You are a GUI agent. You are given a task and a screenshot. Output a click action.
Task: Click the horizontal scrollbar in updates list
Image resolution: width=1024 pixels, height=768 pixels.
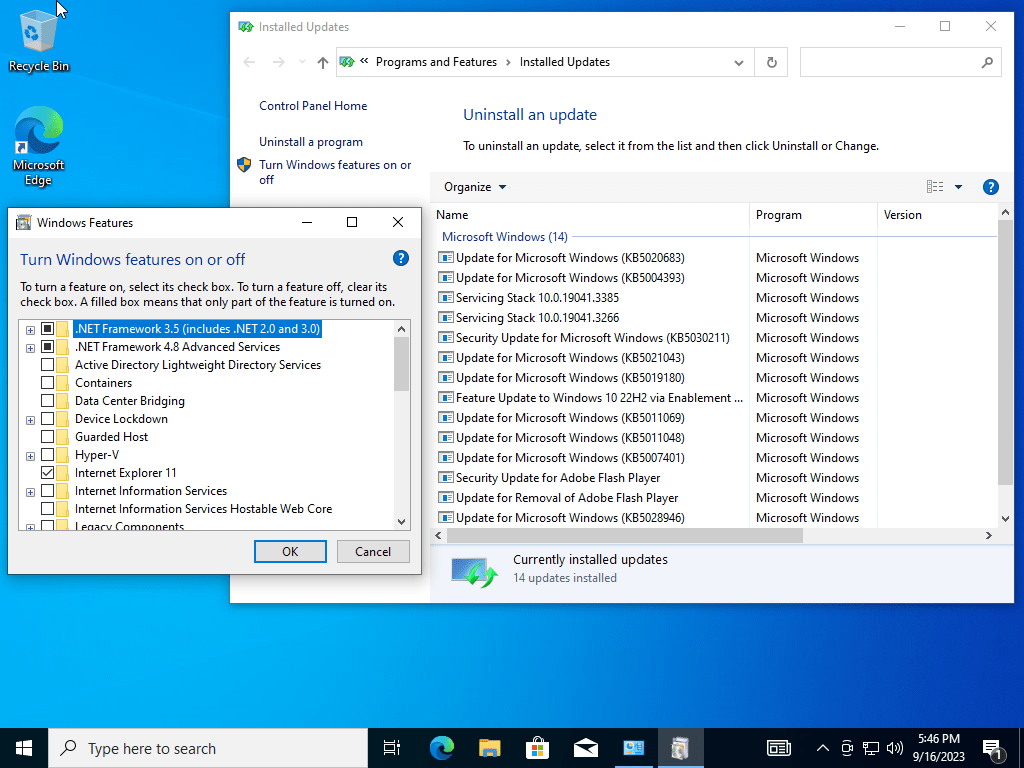click(x=624, y=536)
